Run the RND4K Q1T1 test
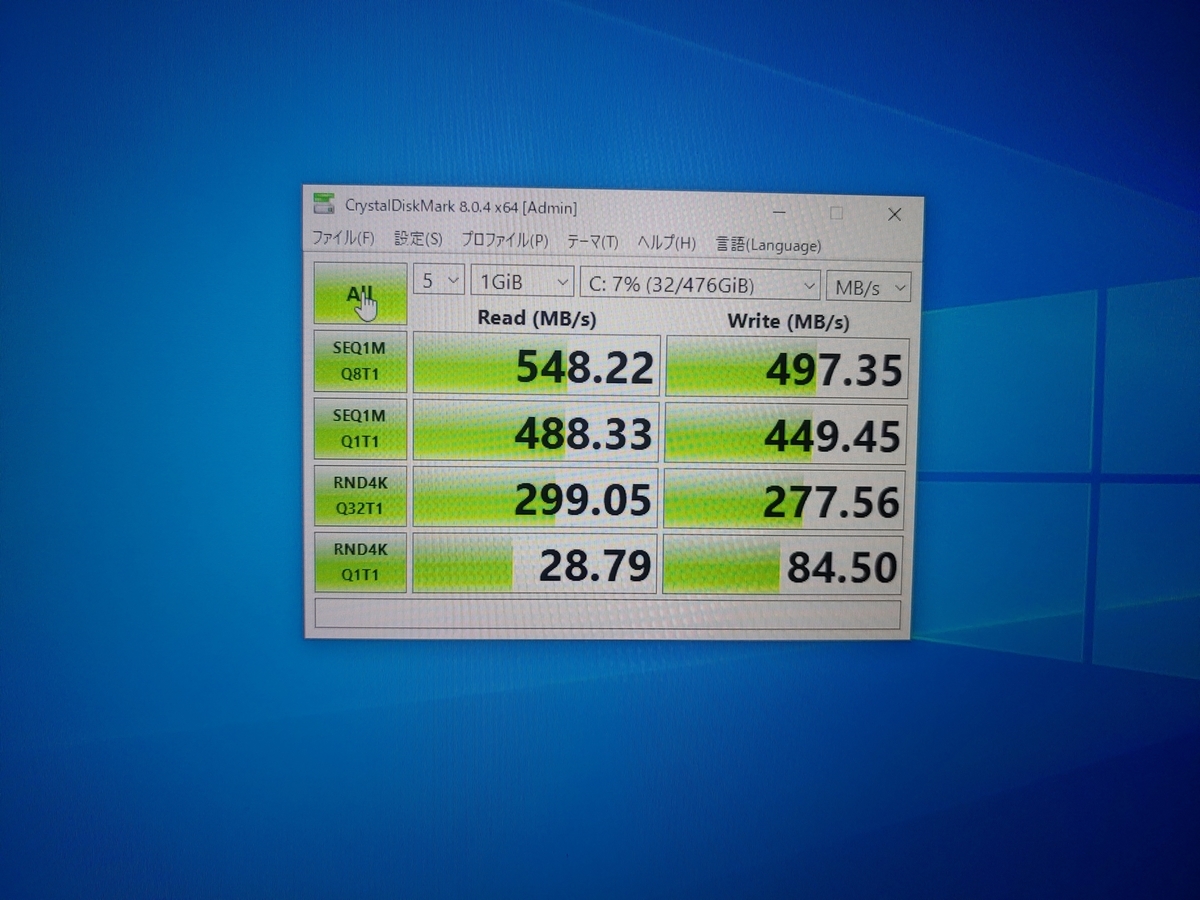 (x=360, y=562)
